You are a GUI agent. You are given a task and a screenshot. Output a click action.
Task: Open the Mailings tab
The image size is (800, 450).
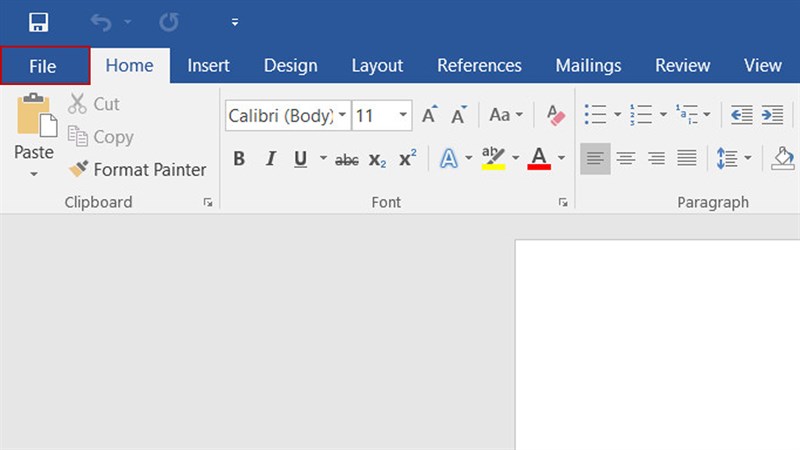588,66
